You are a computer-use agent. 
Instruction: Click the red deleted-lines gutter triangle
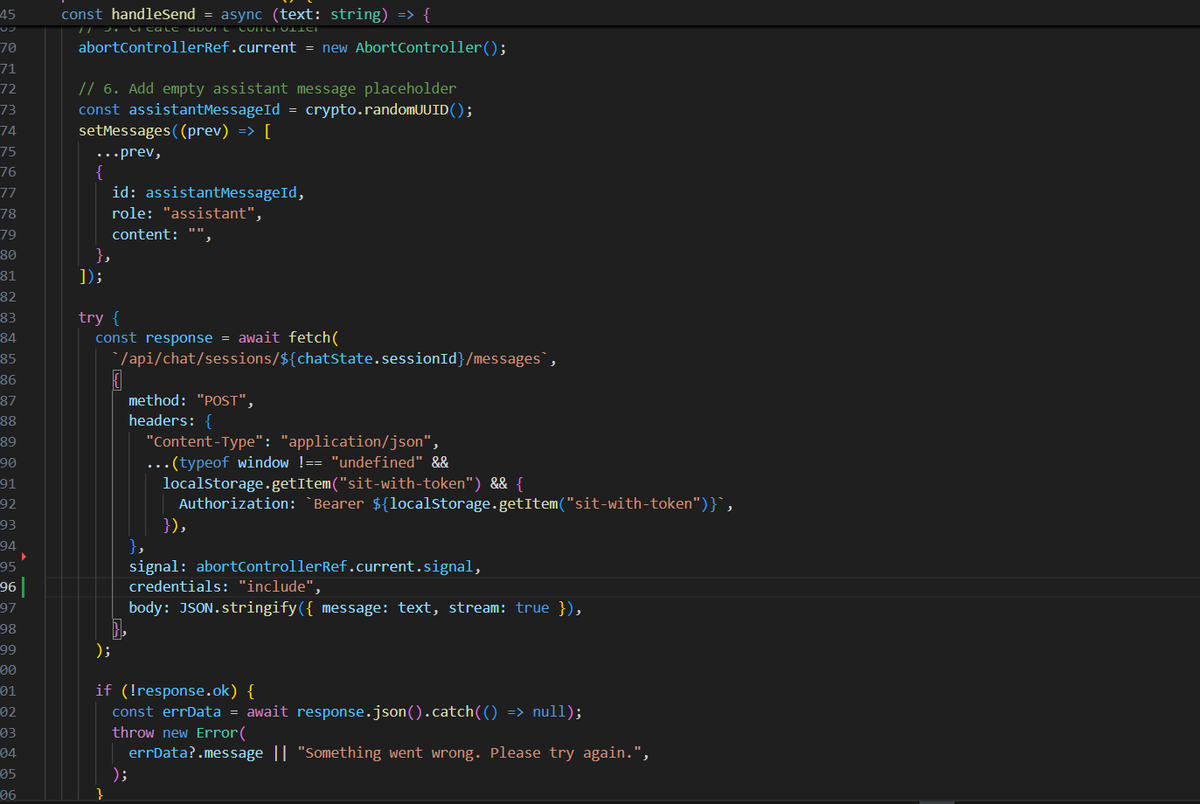[24, 556]
